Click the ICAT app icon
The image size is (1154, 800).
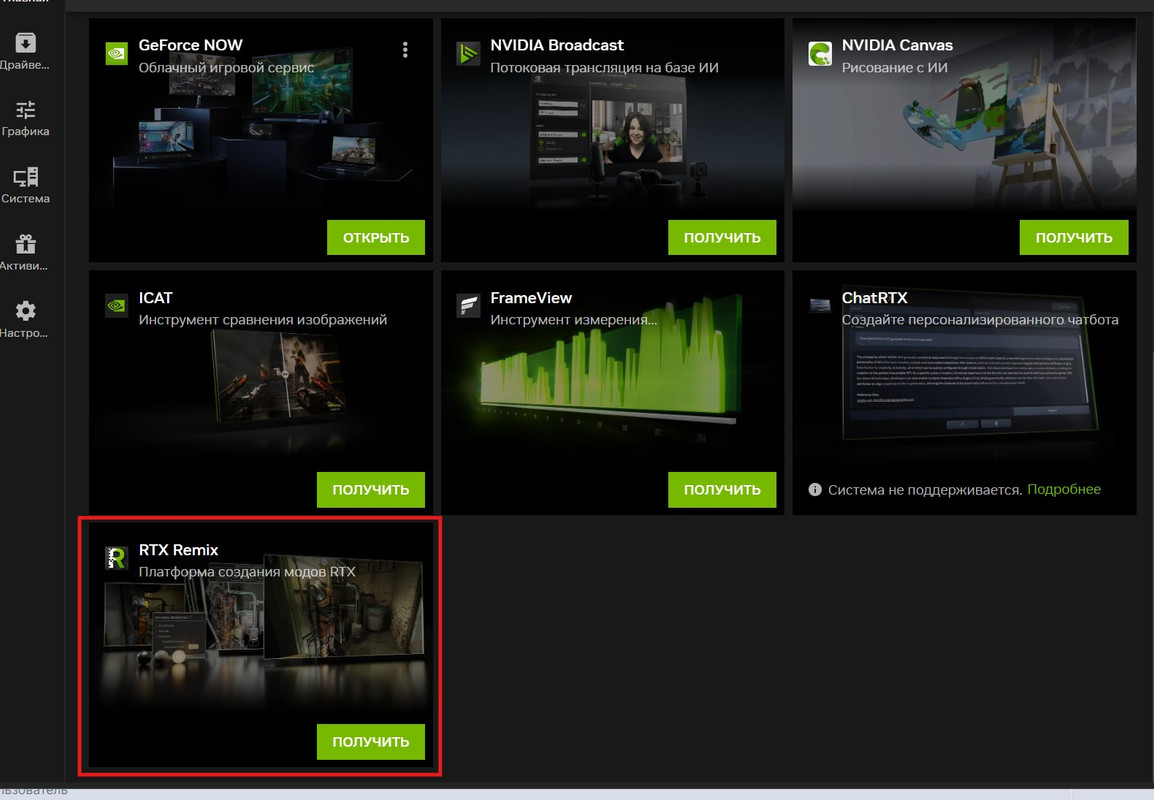(x=116, y=305)
